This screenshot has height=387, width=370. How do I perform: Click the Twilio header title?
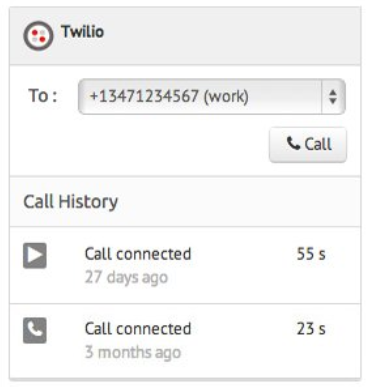coord(82,32)
